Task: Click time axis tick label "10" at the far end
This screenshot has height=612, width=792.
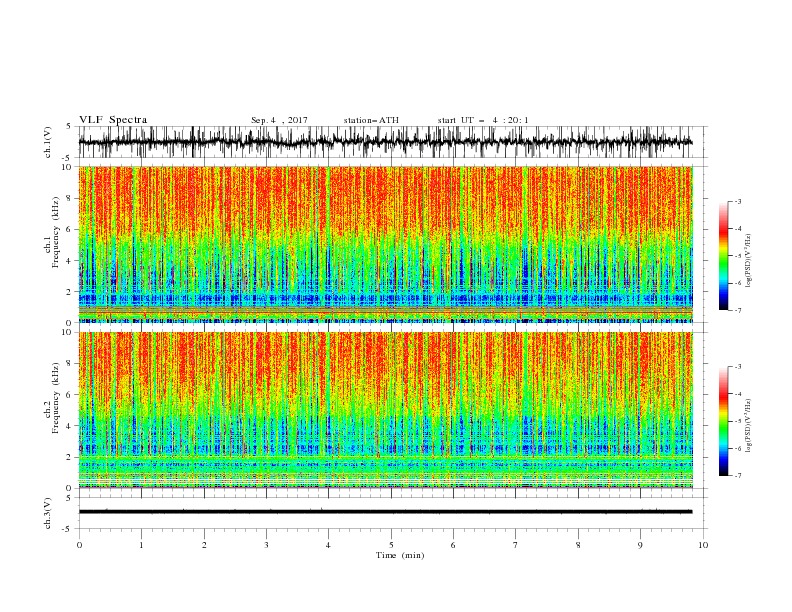Action: coord(703,545)
